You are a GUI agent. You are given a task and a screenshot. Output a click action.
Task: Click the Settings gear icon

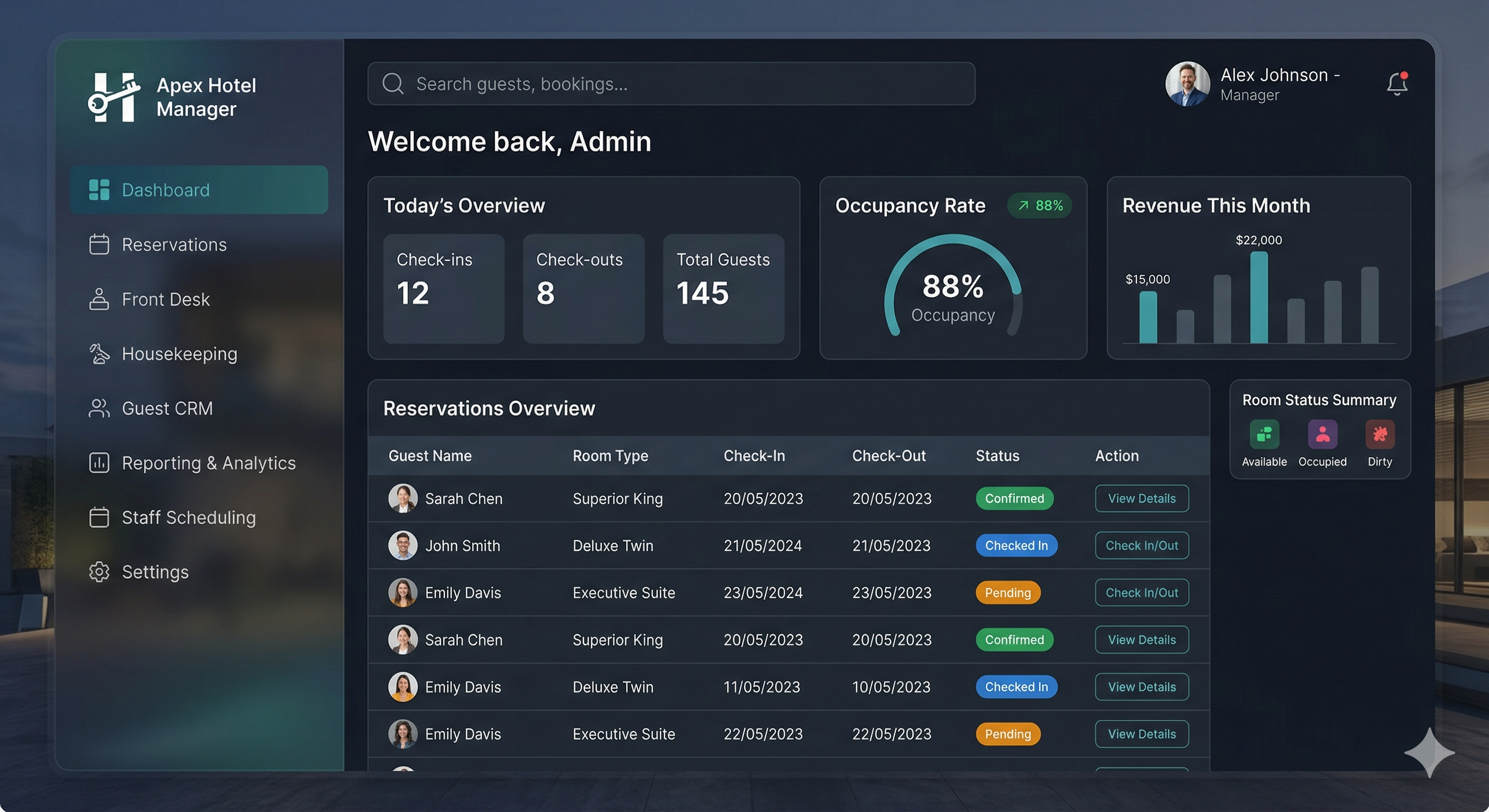[99, 571]
